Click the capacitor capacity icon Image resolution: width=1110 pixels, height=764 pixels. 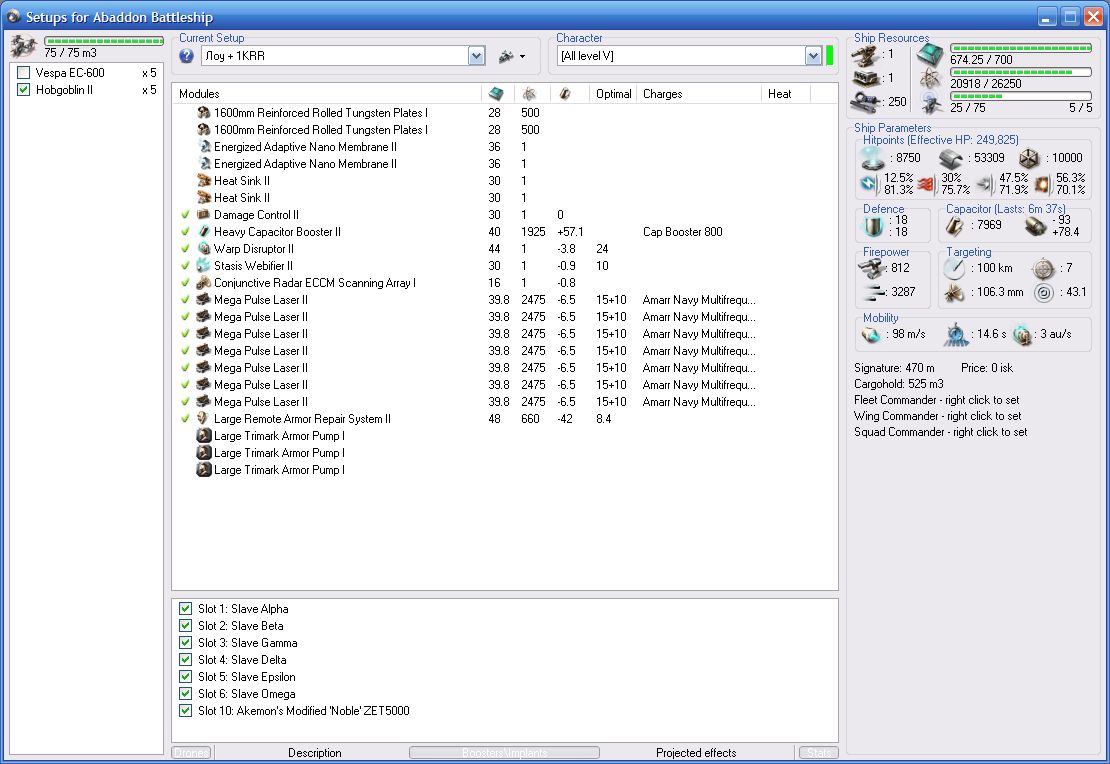pos(954,227)
